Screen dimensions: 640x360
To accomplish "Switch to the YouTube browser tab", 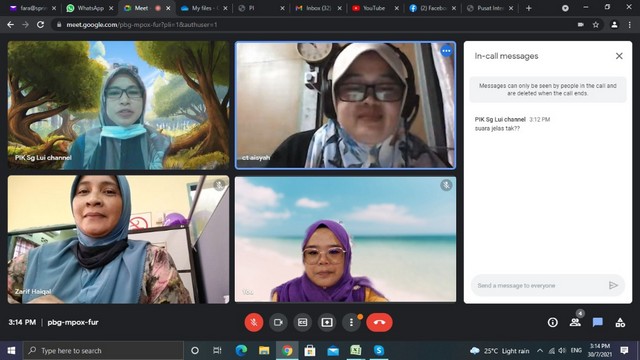I will [x=375, y=8].
